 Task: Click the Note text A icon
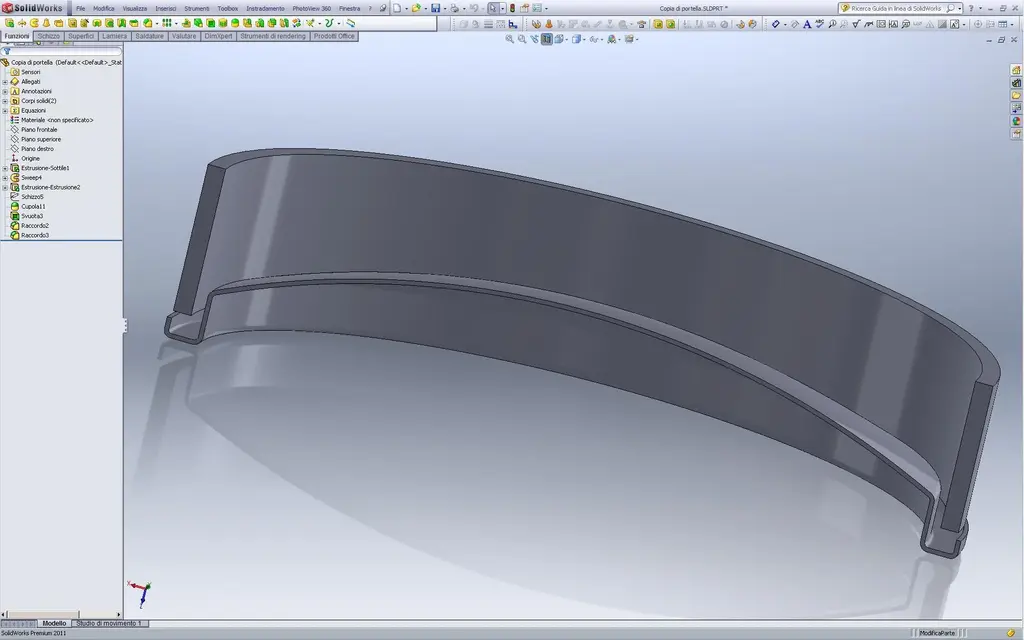[807, 24]
